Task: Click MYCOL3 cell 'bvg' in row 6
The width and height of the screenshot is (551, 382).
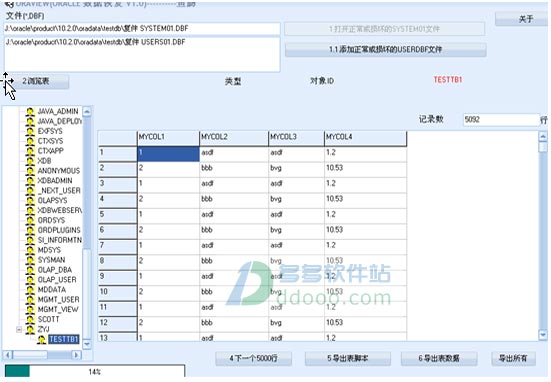Action: [x=297, y=230]
